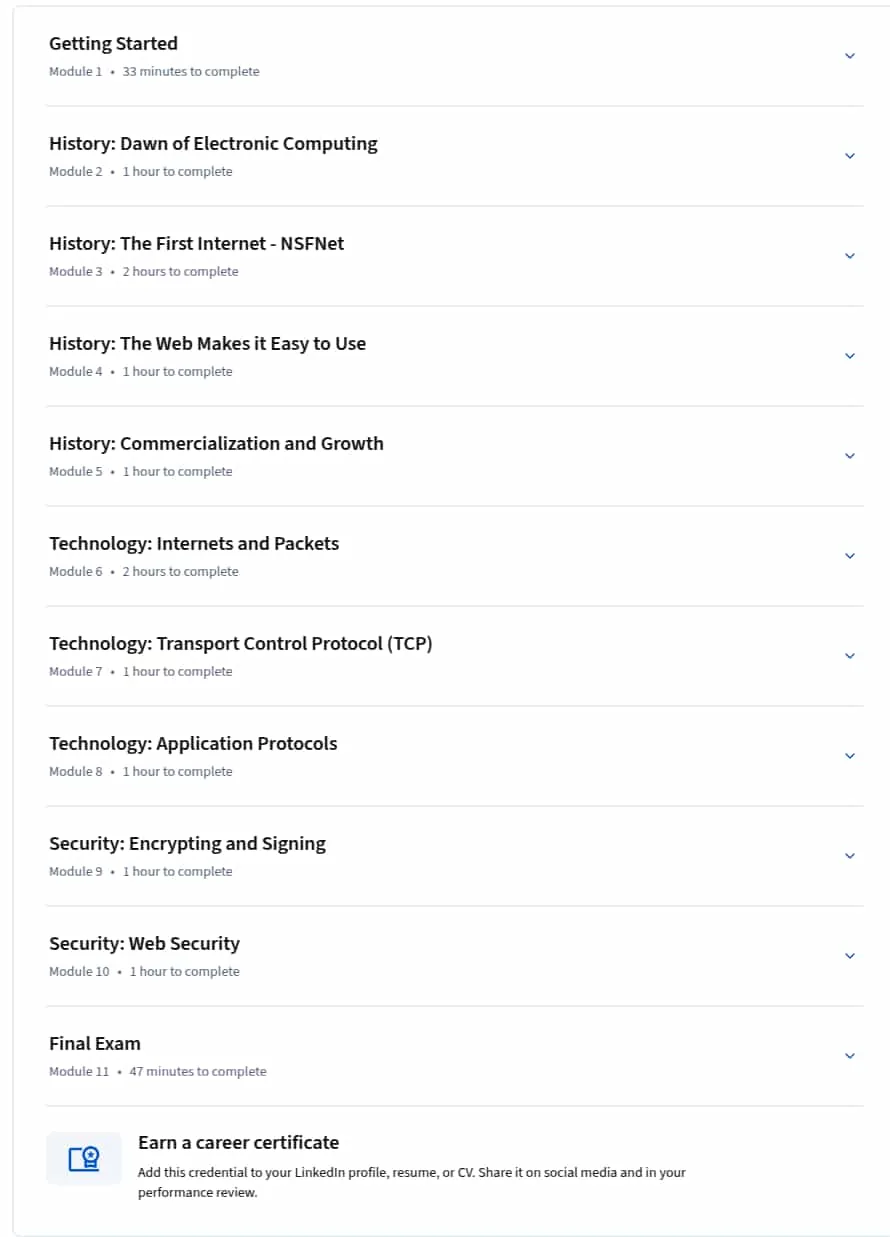Image resolution: width=890 pixels, height=1237 pixels.
Task: Expand Web Security module chevron
Action: [x=850, y=956]
